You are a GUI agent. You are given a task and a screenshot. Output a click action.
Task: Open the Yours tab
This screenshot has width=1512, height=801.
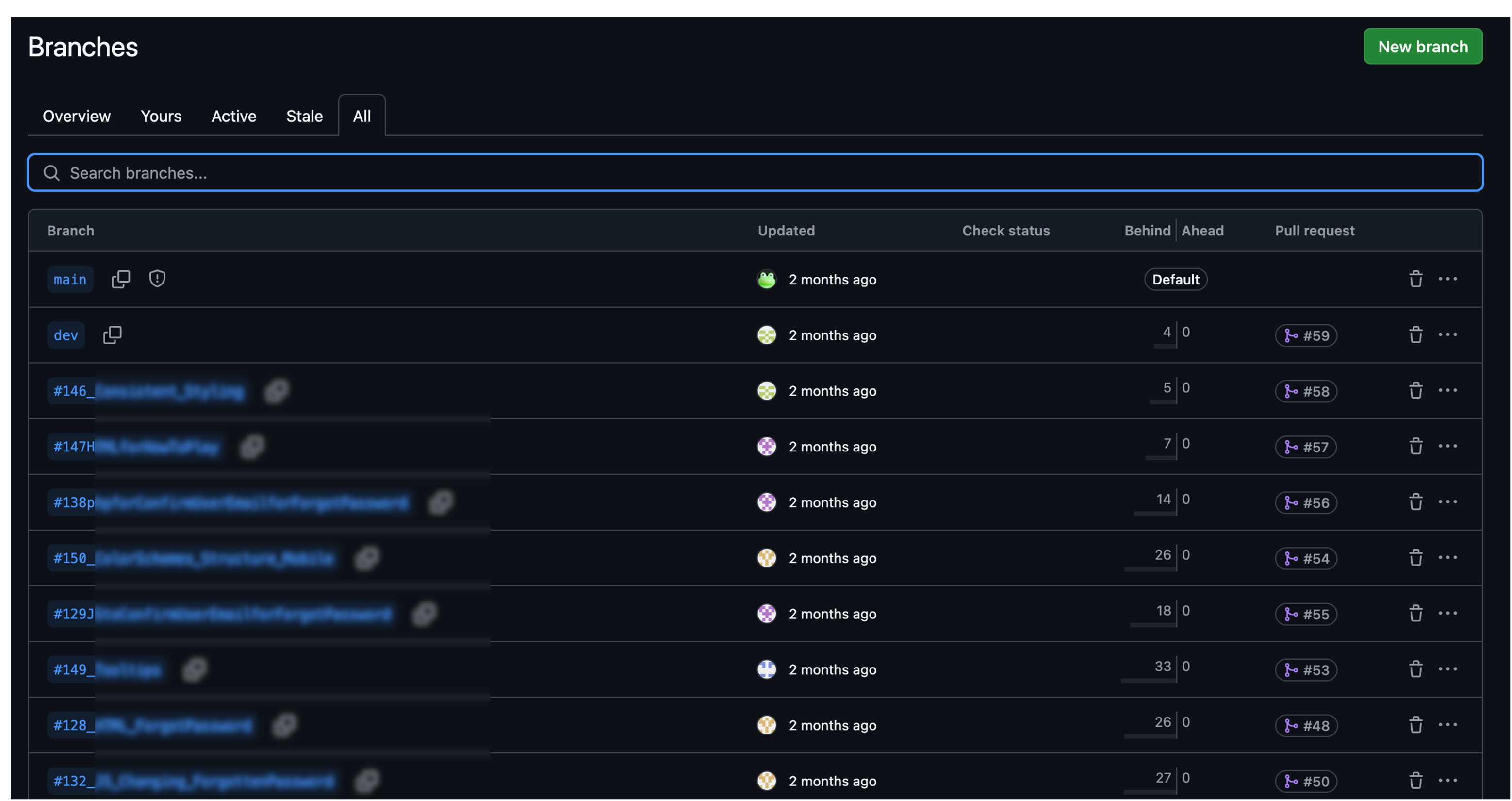(161, 117)
